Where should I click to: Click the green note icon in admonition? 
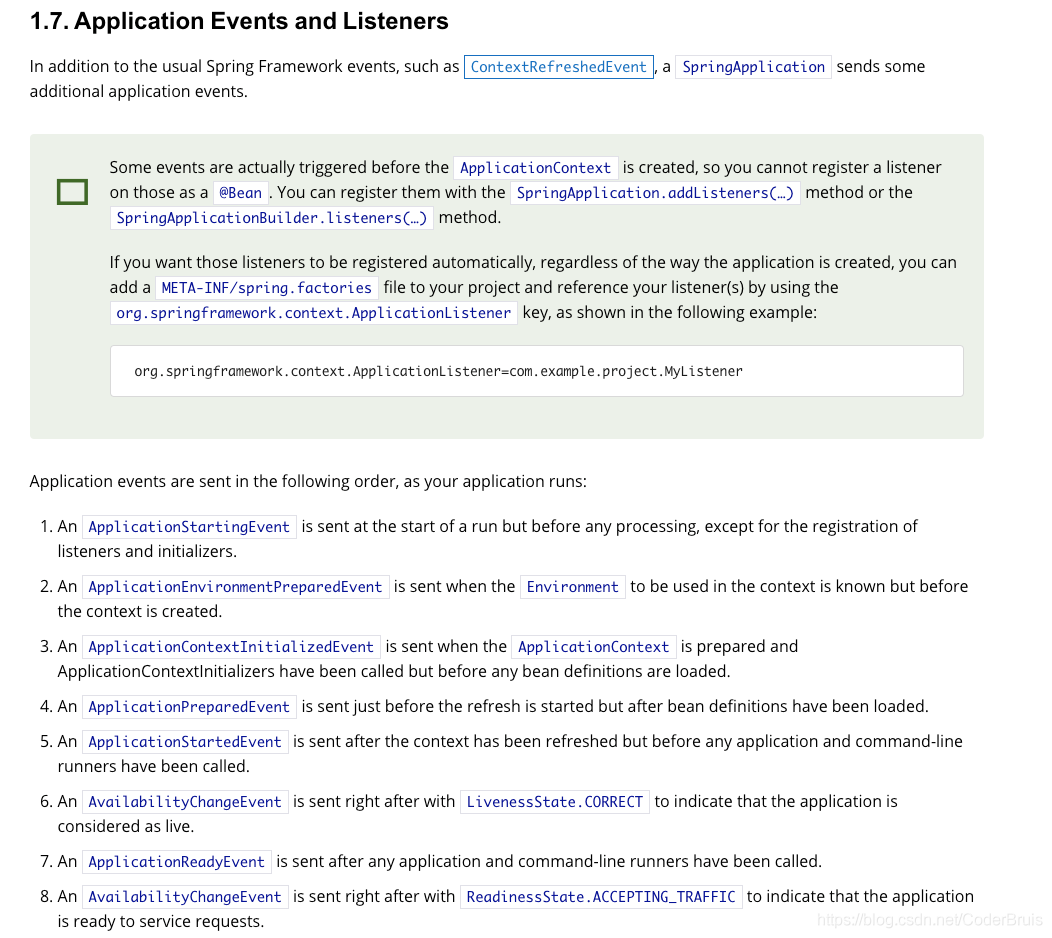pyautogui.click(x=72, y=192)
